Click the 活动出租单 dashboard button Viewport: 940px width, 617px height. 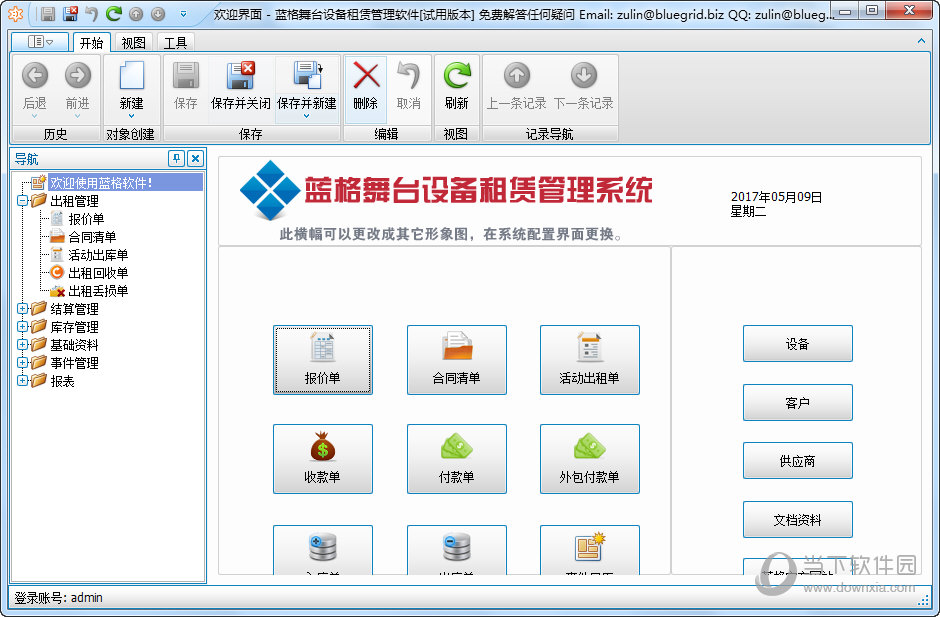(590, 360)
